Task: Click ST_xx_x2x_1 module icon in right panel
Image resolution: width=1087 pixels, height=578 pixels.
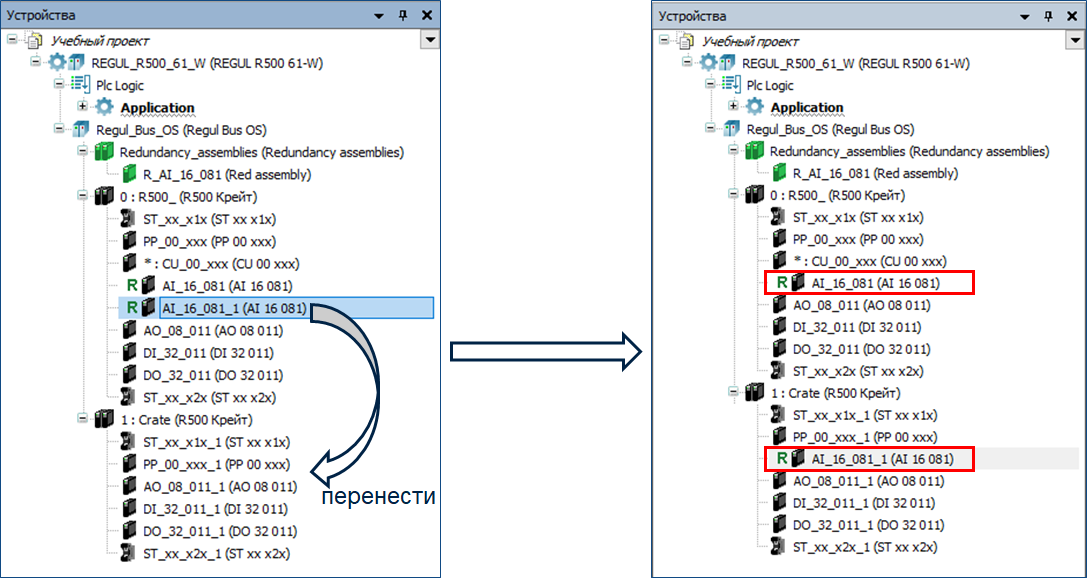Action: 778,547
